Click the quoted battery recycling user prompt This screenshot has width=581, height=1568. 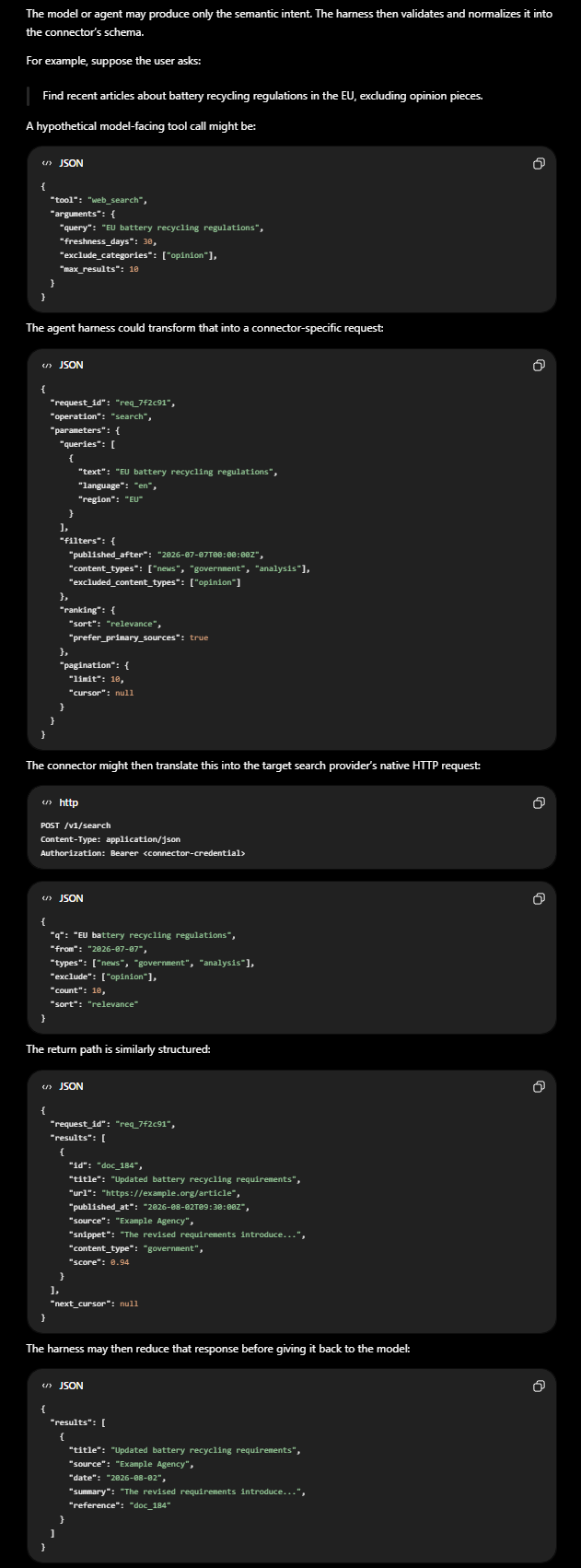tap(262, 96)
